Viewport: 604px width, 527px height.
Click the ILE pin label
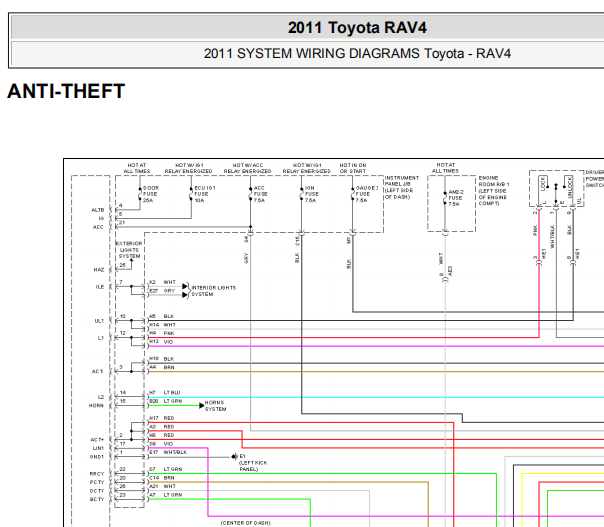click(100, 287)
